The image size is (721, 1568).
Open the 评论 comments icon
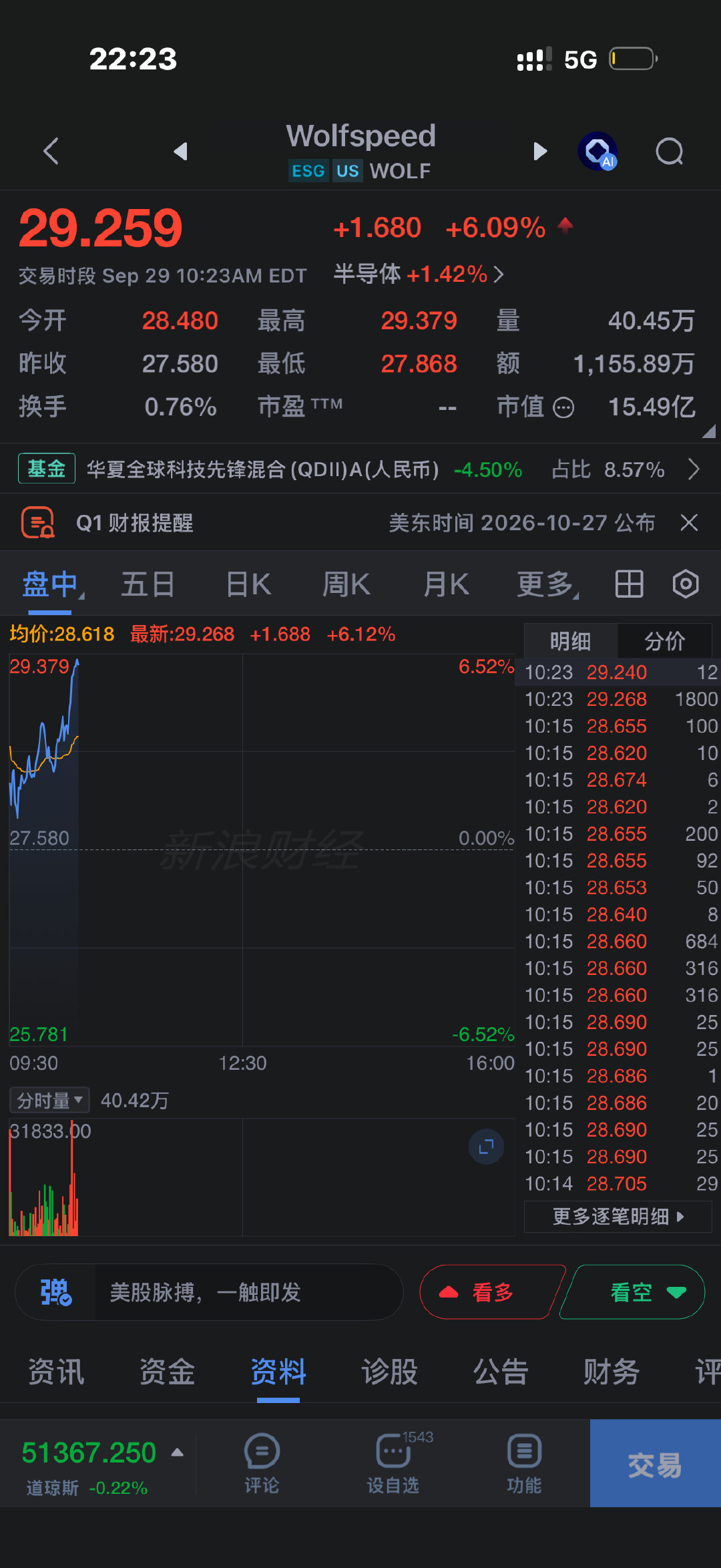point(262,1464)
